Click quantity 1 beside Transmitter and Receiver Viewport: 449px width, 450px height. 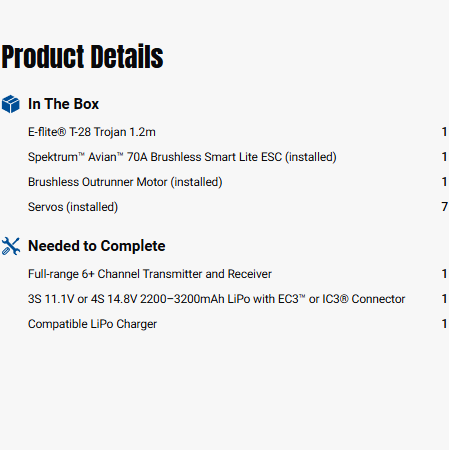point(444,274)
